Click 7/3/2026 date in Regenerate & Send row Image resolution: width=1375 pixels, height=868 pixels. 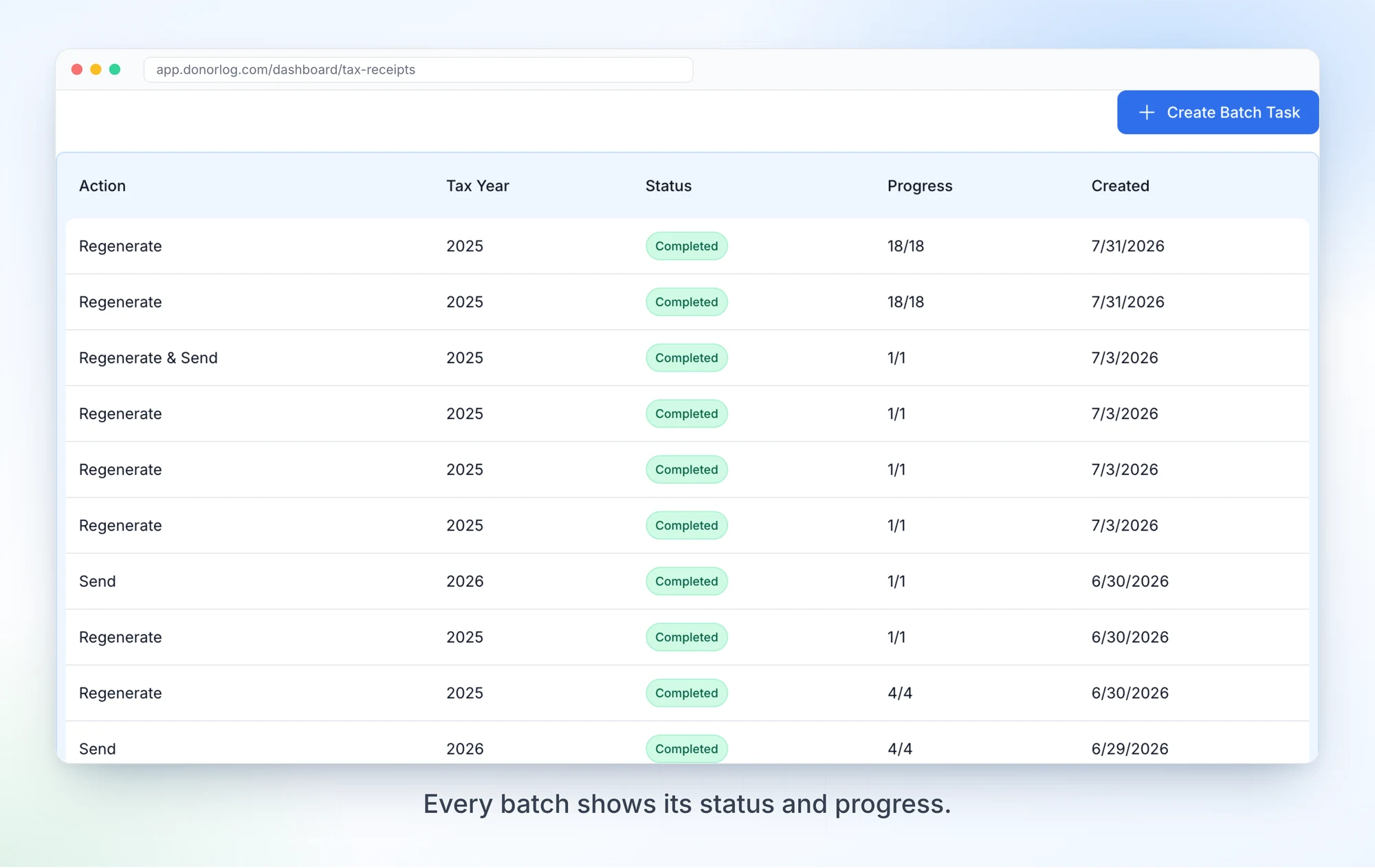coord(1125,358)
